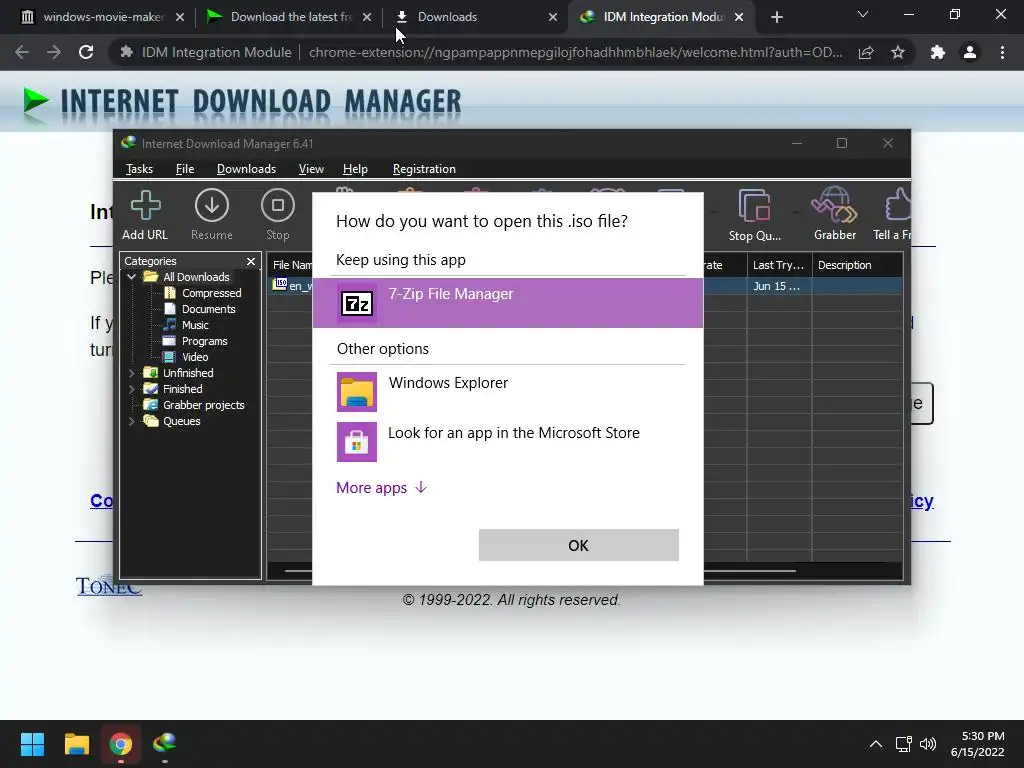Expand the Queues category
Viewport: 1024px width, 768px height.
[x=131, y=421]
